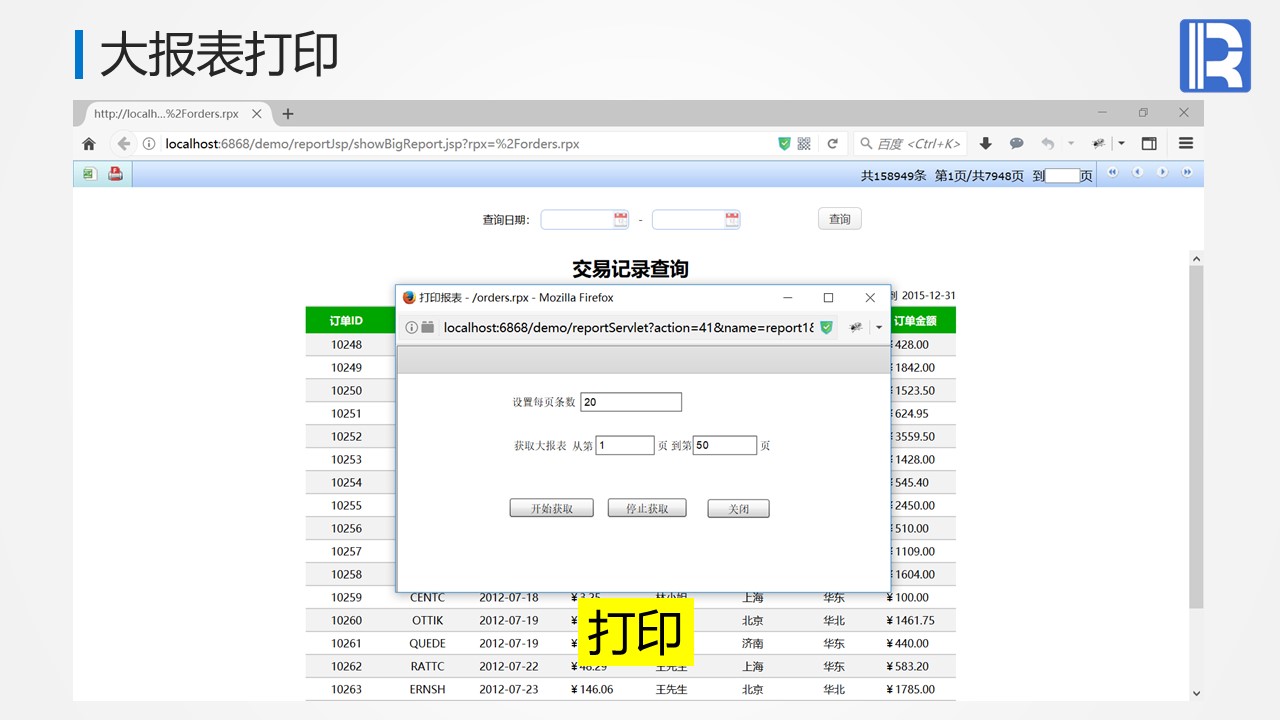Expand the popup toolbar dropdown arrow
The height and width of the screenshot is (720, 1280).
[879, 327]
